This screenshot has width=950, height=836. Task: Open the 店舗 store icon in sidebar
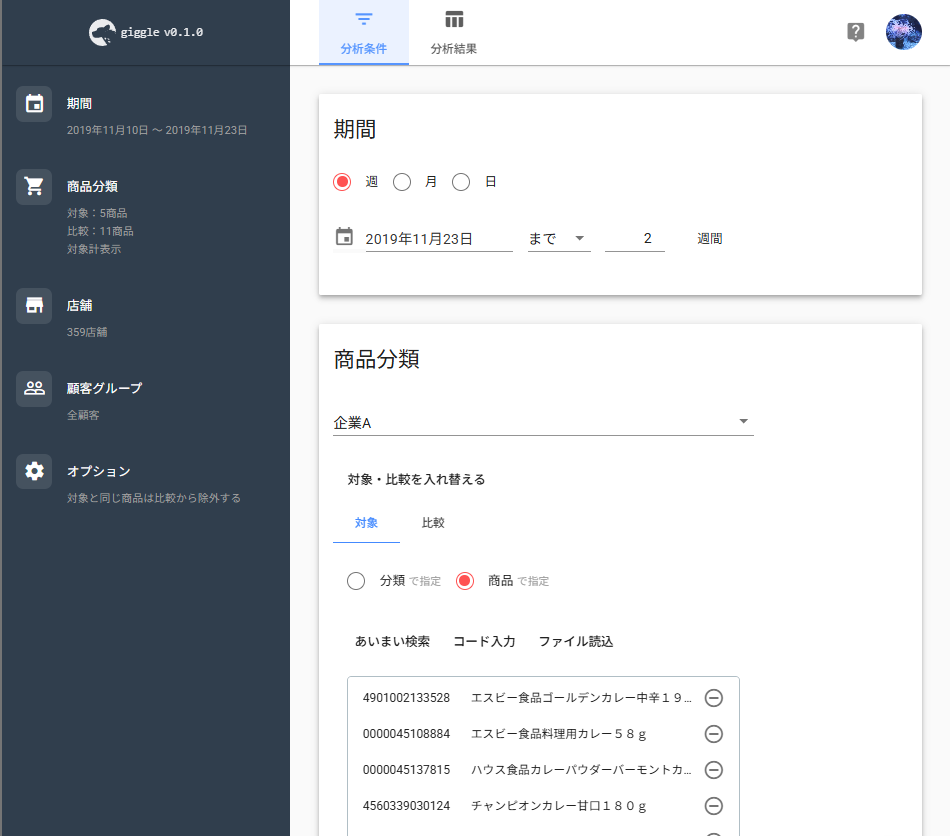click(34, 306)
